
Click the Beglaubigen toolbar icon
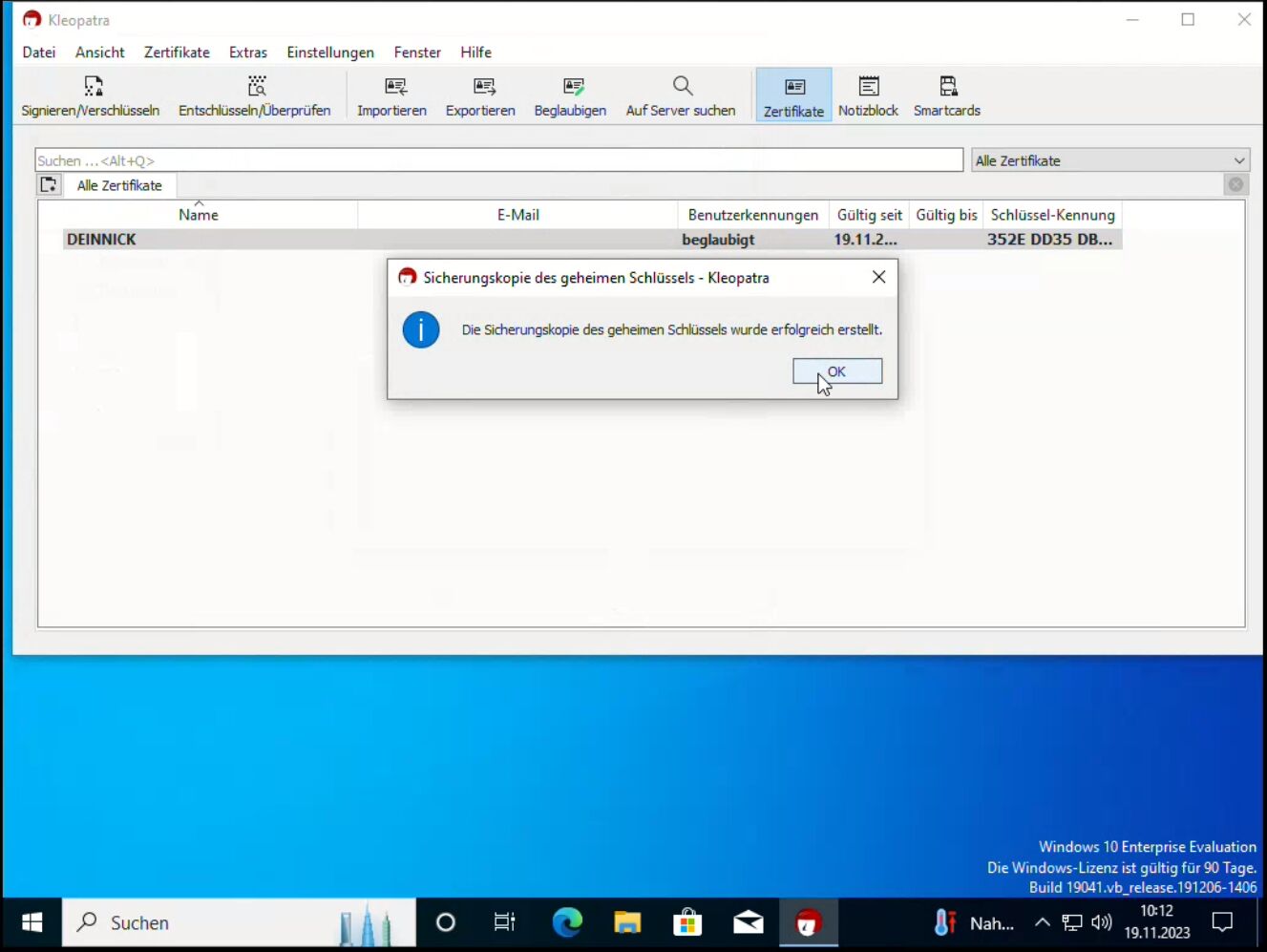tap(570, 96)
